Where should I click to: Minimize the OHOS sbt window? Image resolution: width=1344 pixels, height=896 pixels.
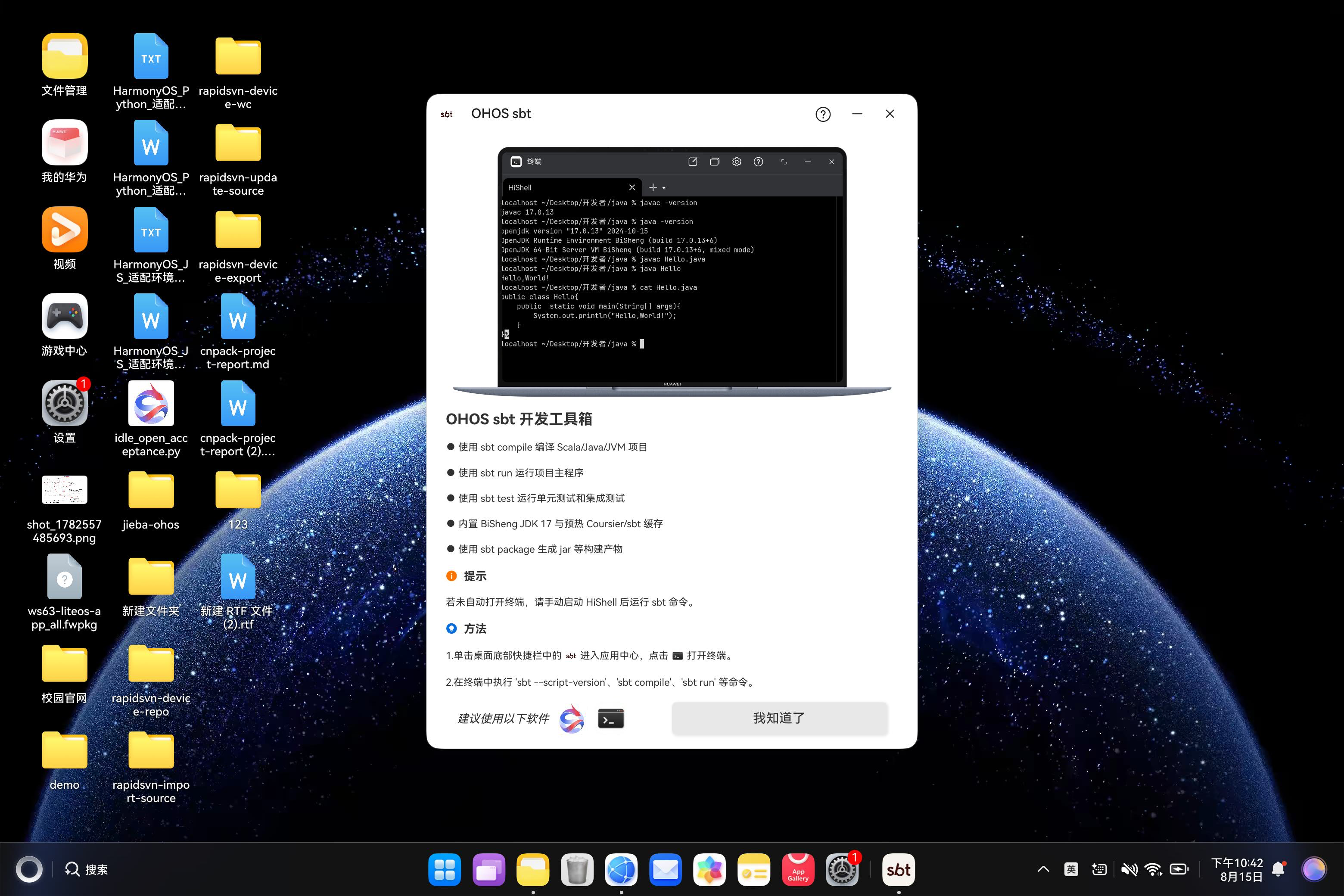pos(857,114)
